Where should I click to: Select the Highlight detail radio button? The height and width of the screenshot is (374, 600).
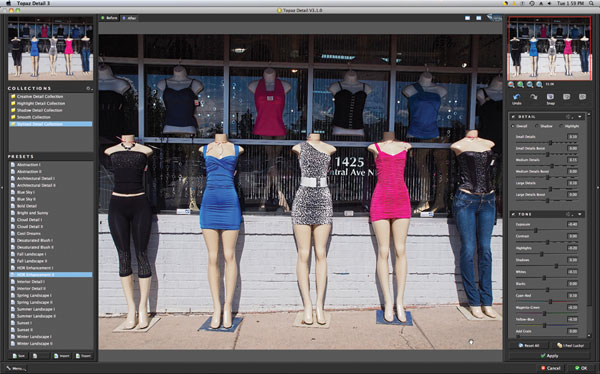tap(561, 126)
